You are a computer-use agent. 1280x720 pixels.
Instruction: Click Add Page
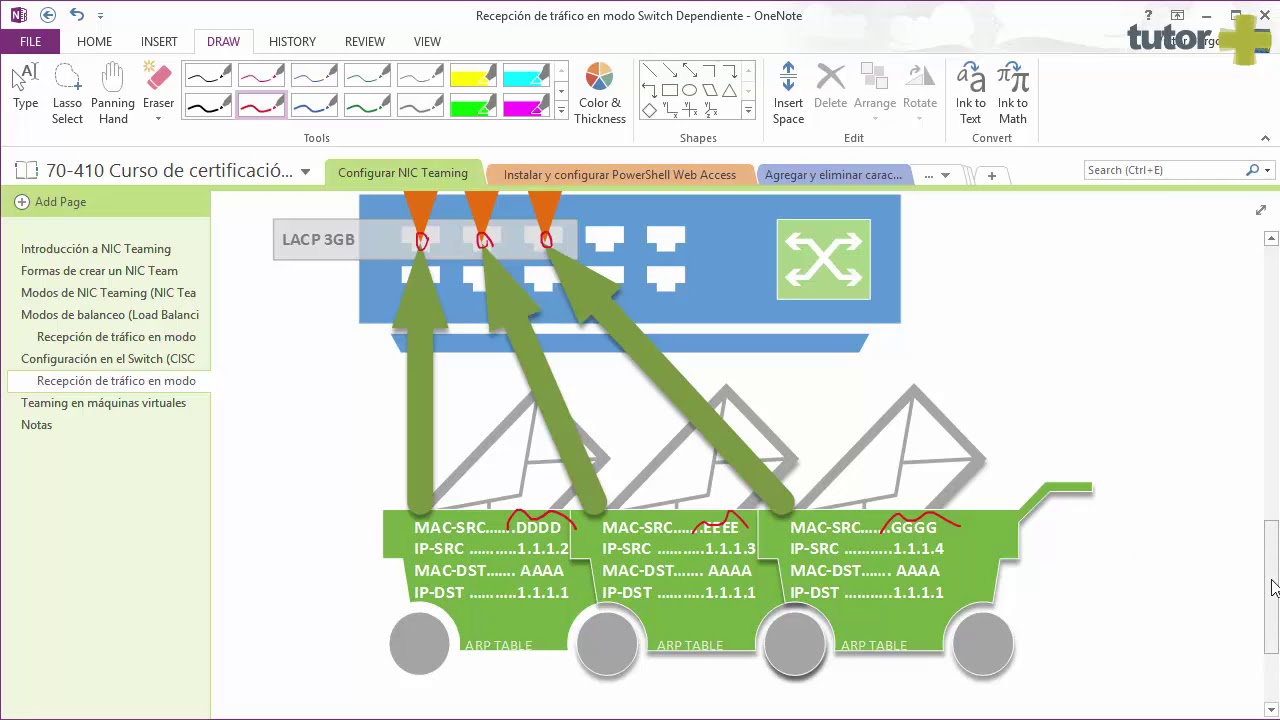51,202
